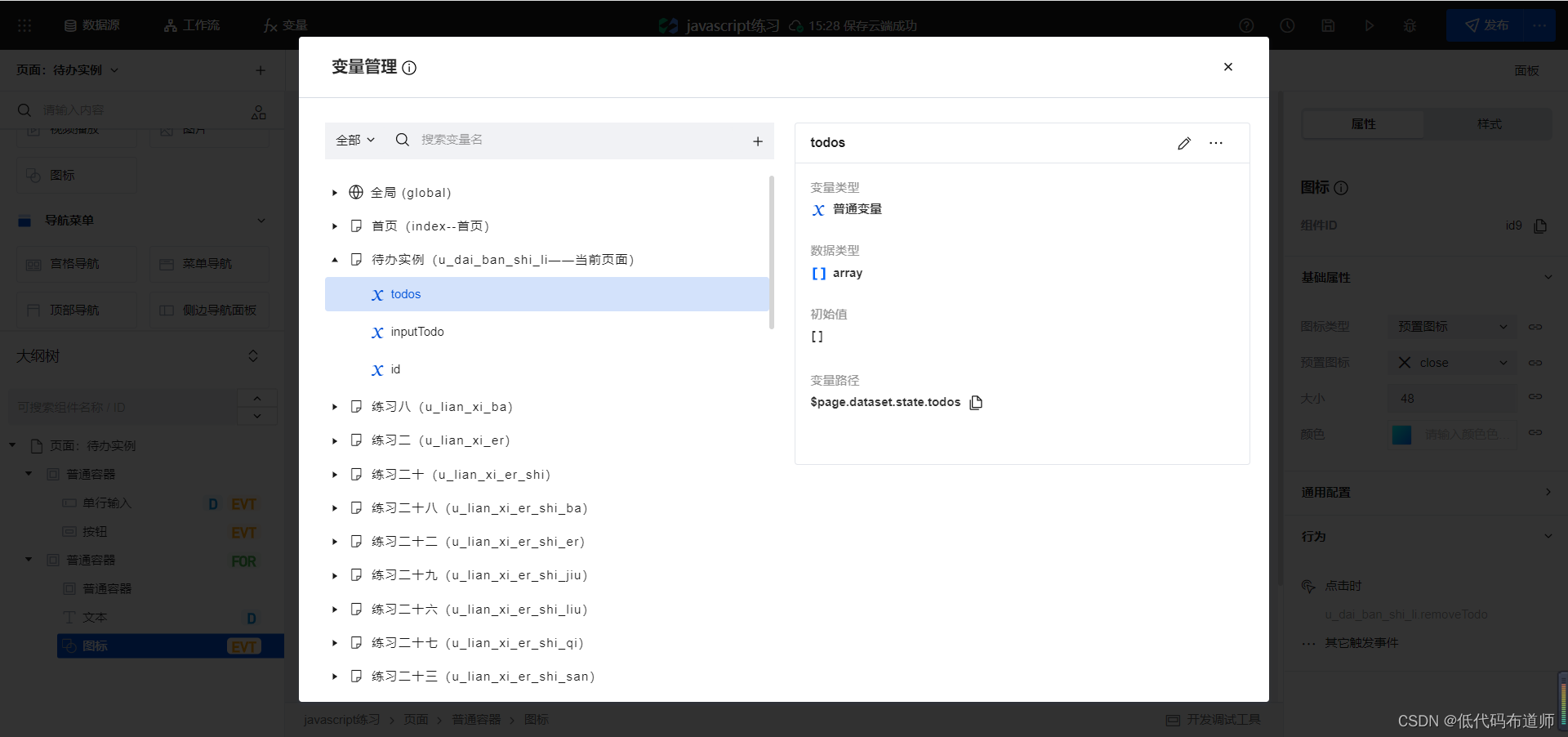The width and height of the screenshot is (1568, 737).
Task: Click the page icon beside 首页
Action: (356, 226)
